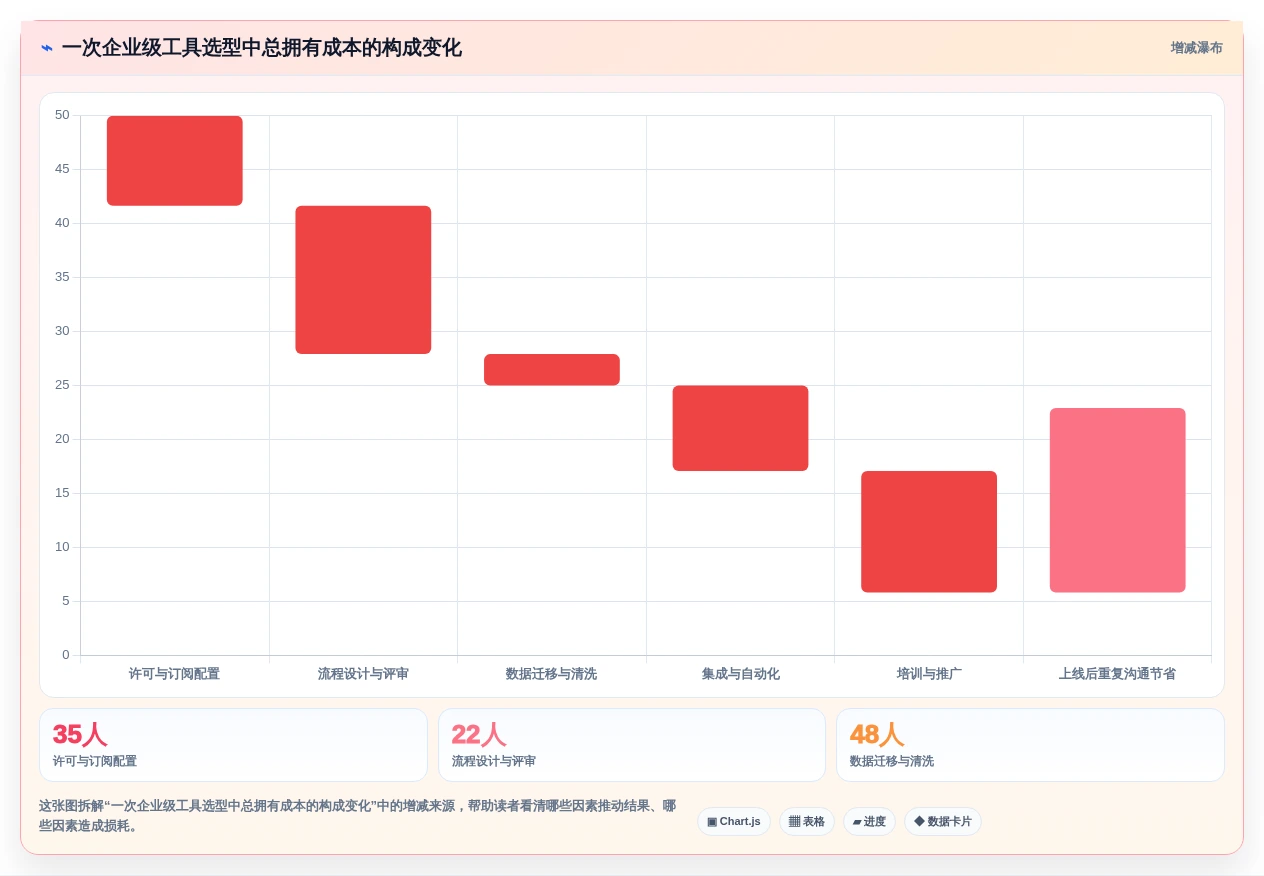Click the description paragraph starting 这张图拆解
Screen dimensions: 1264x876
tap(358, 816)
